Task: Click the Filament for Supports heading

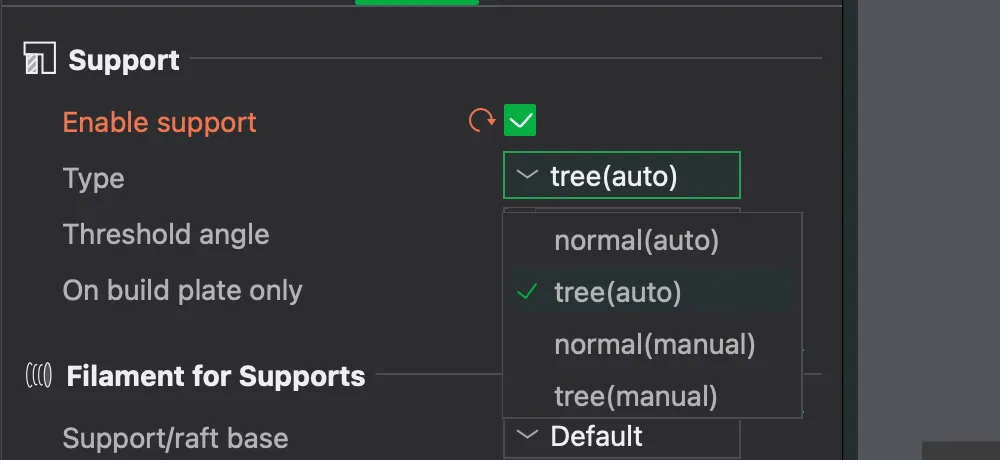Action: [x=216, y=376]
